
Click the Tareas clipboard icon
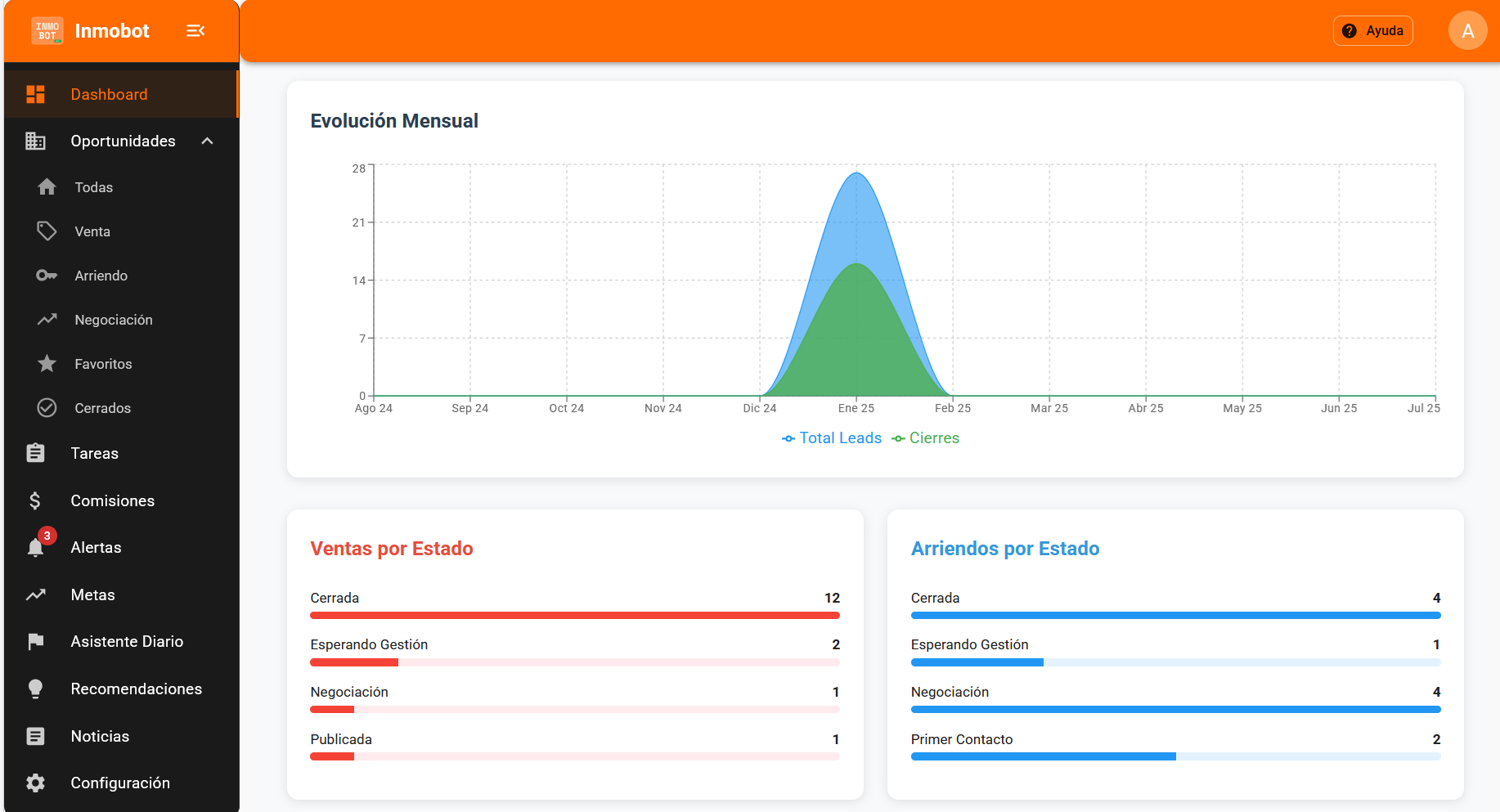tap(35, 453)
